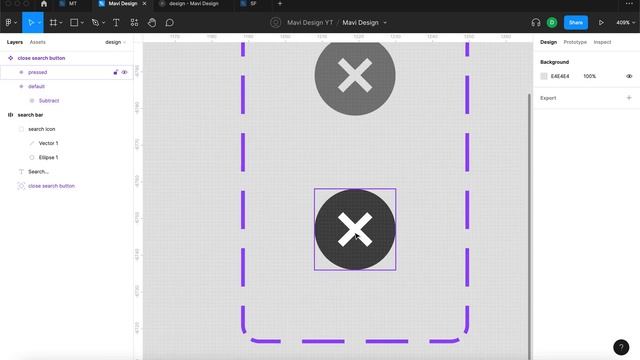The width and height of the screenshot is (640, 360).
Task: Switch to the Inspect tab
Action: 602,42
